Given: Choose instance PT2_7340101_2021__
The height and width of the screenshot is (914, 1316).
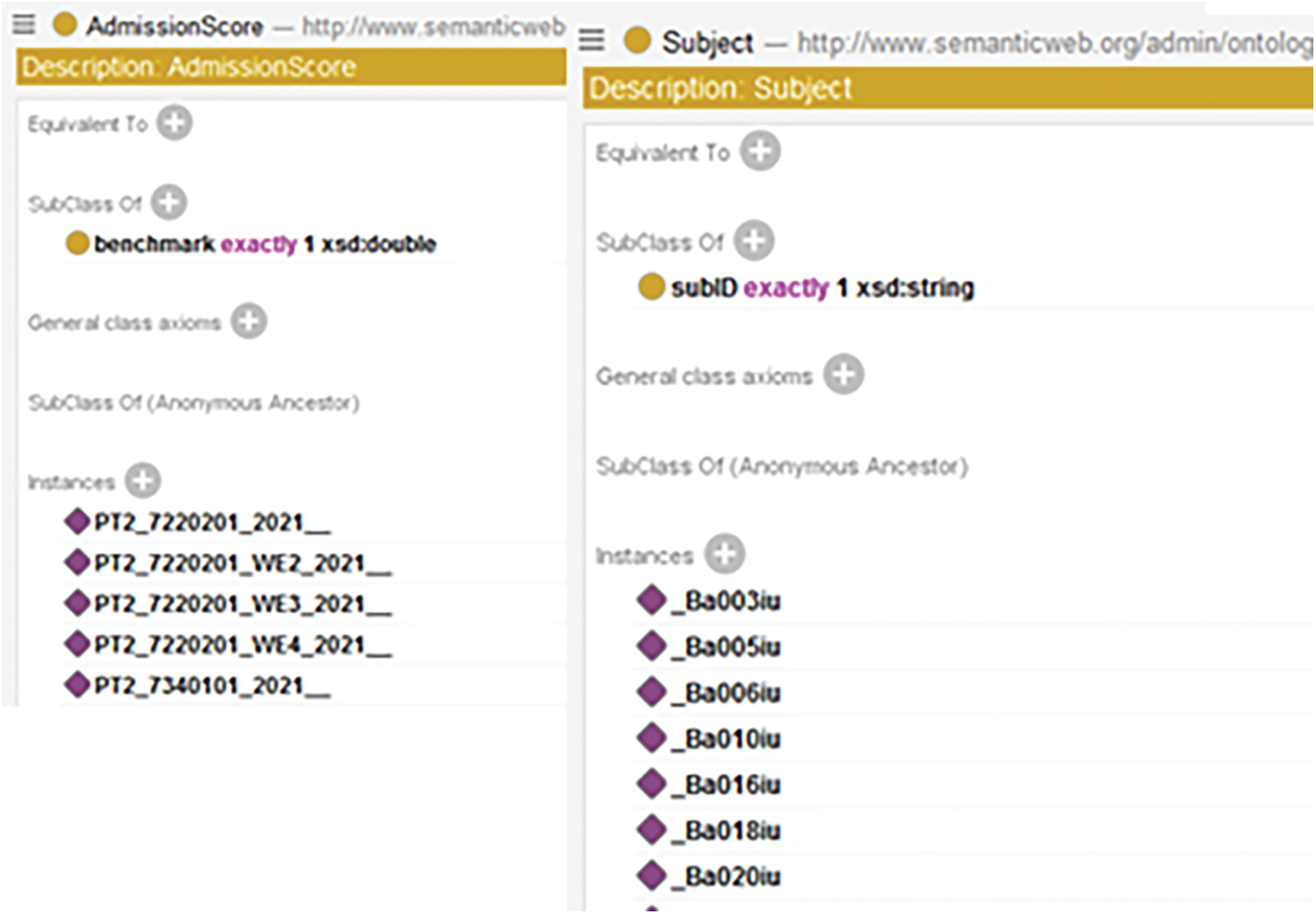Looking at the screenshot, I should tap(212, 686).
